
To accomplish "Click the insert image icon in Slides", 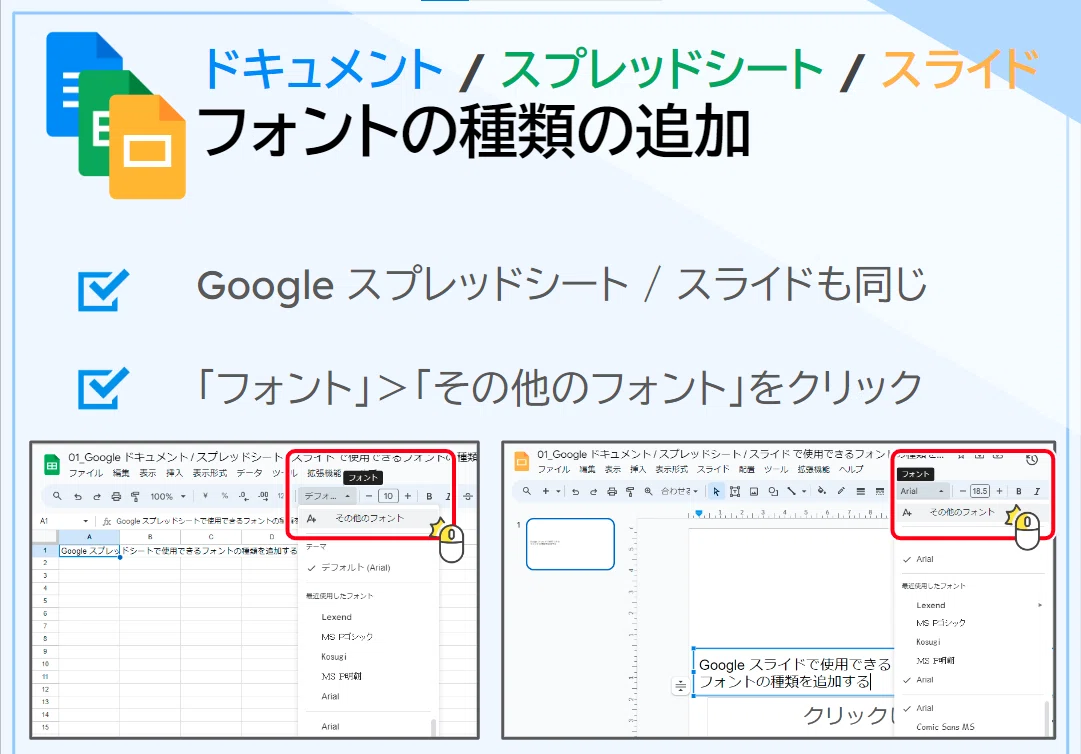I will [x=754, y=491].
